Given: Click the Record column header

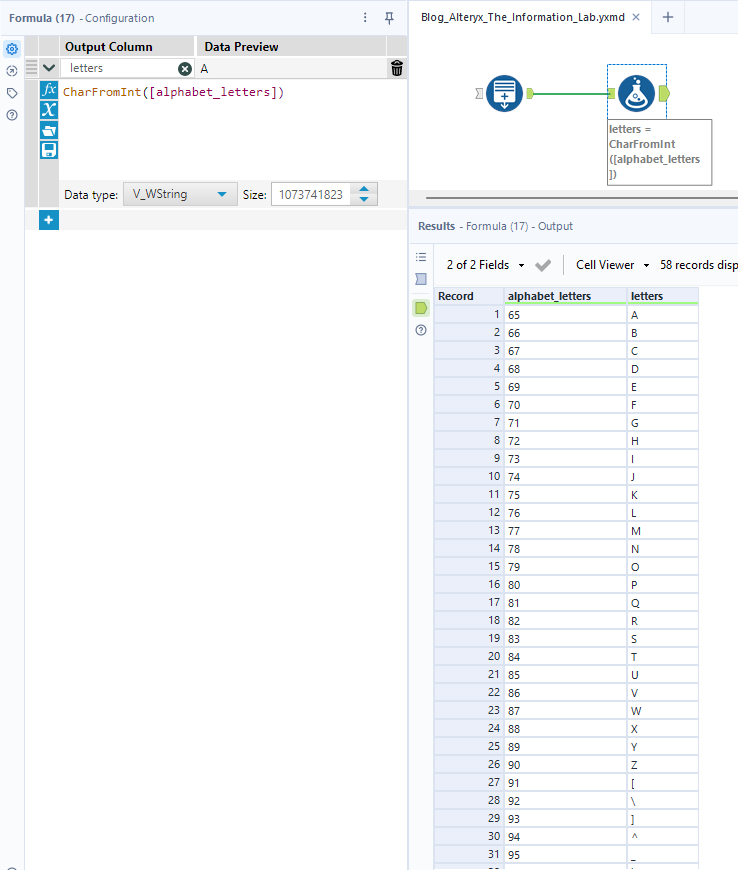Looking at the screenshot, I should pyautogui.click(x=469, y=296).
